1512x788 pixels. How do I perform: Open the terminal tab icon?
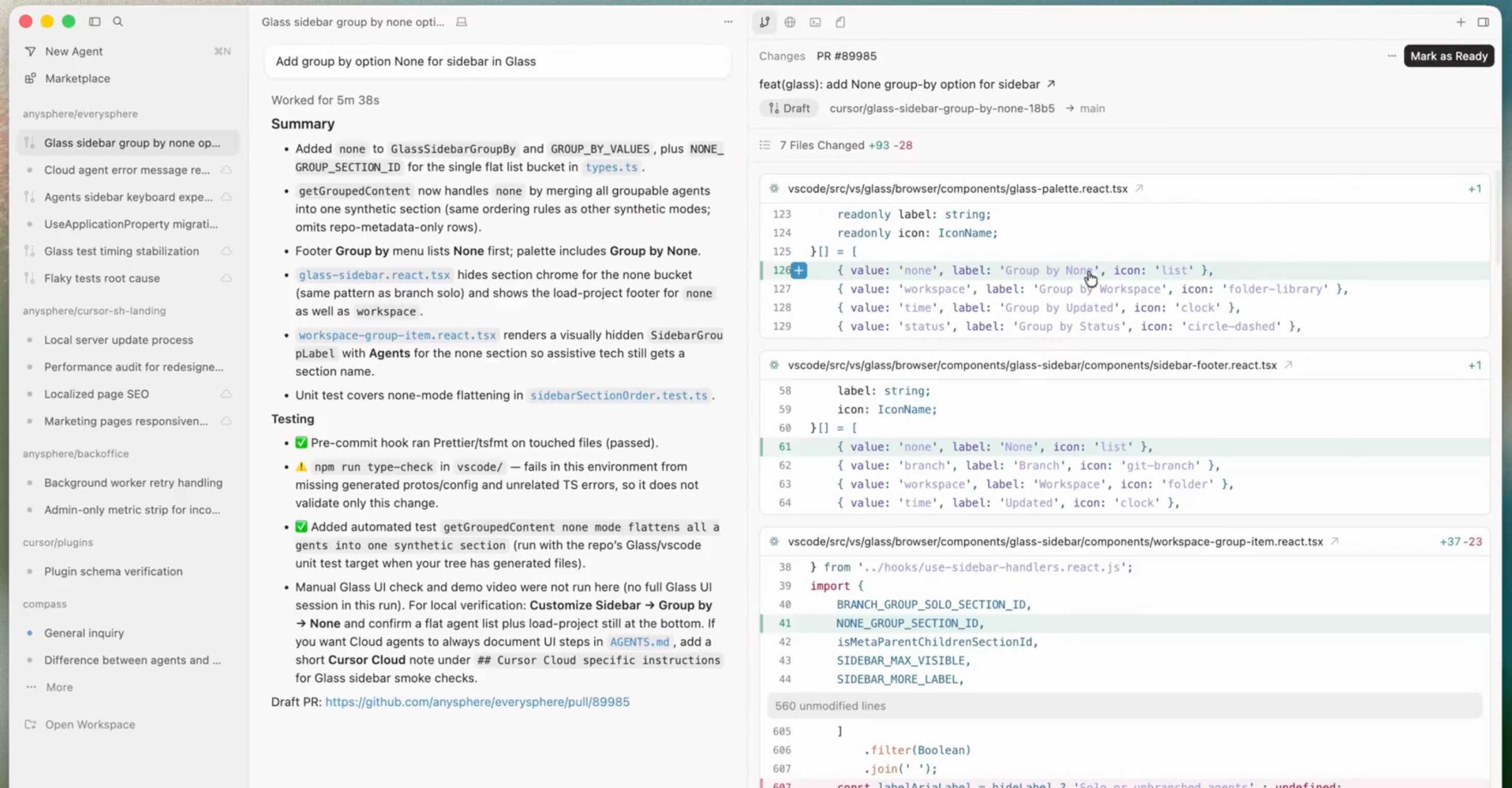(x=815, y=22)
